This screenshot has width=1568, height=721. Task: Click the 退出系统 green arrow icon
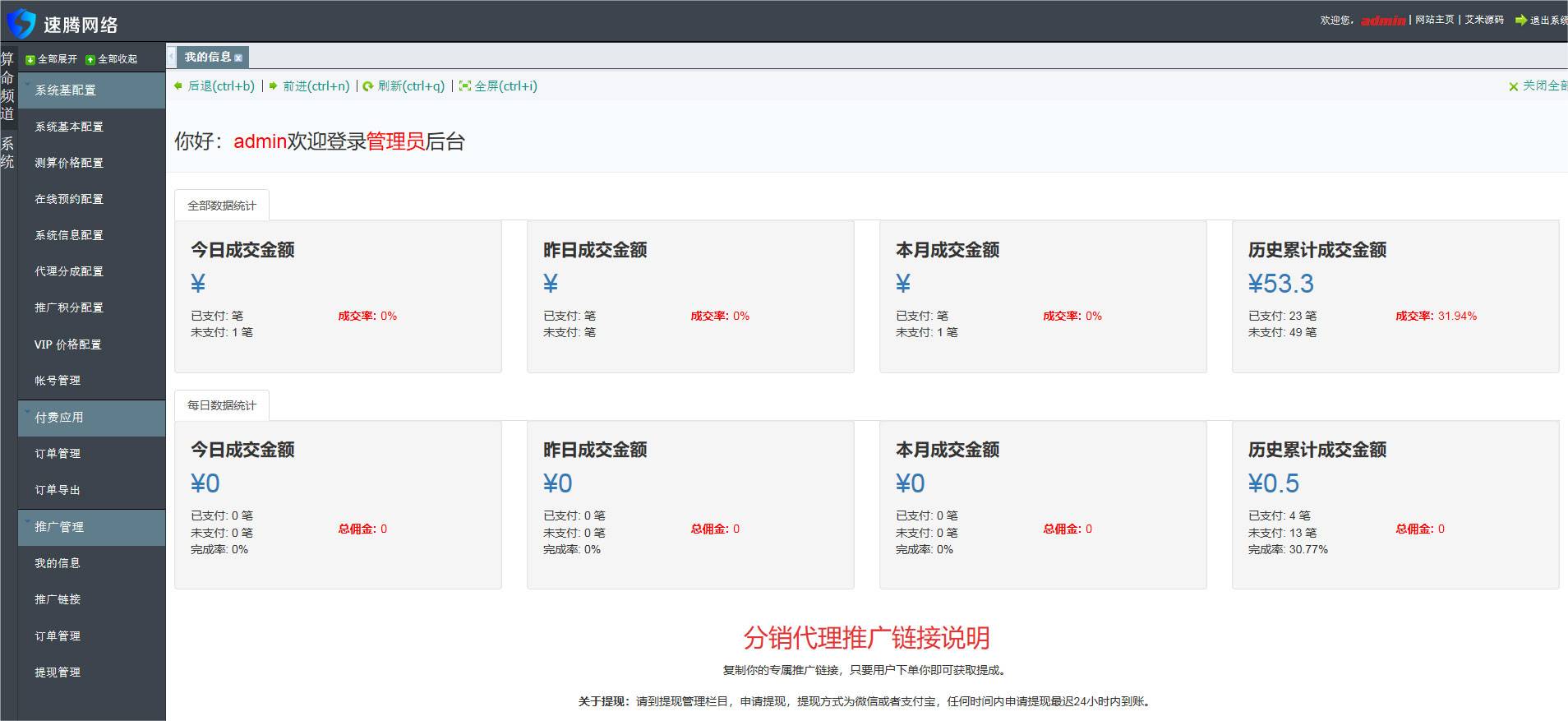click(1520, 20)
